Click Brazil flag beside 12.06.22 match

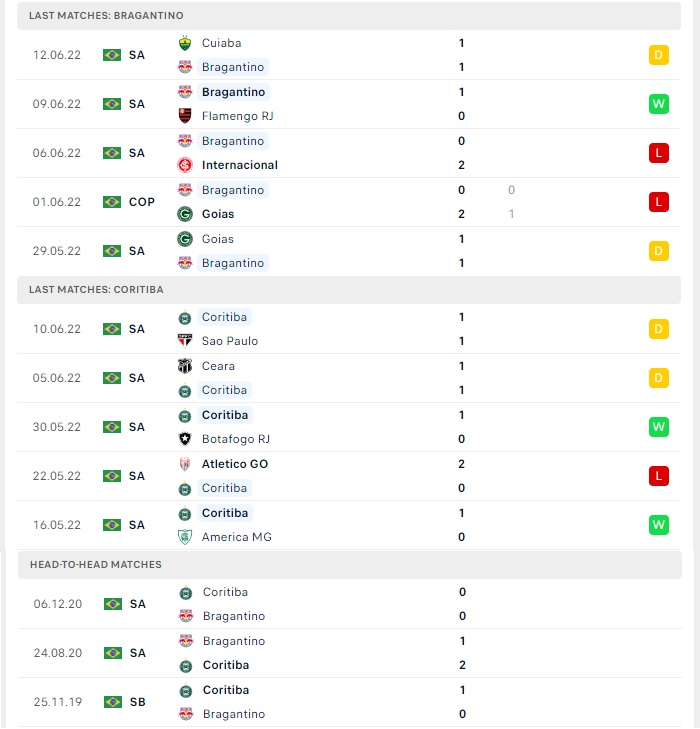tap(112, 55)
